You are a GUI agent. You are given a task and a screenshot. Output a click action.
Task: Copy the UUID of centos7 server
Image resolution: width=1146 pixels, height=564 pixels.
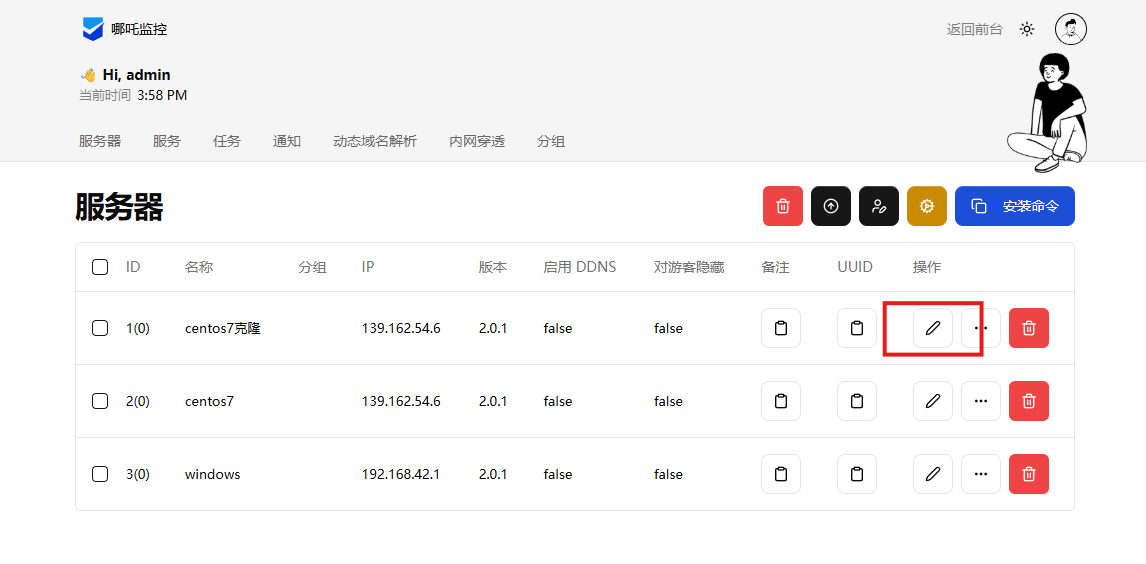click(x=857, y=401)
